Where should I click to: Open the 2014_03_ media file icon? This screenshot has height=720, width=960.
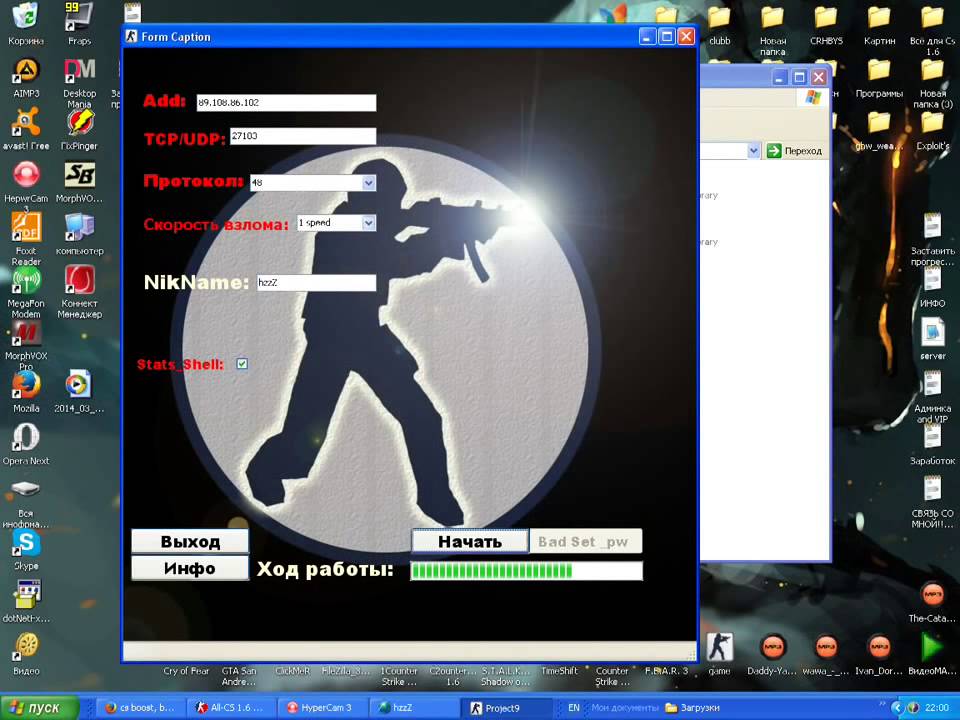tap(78, 386)
